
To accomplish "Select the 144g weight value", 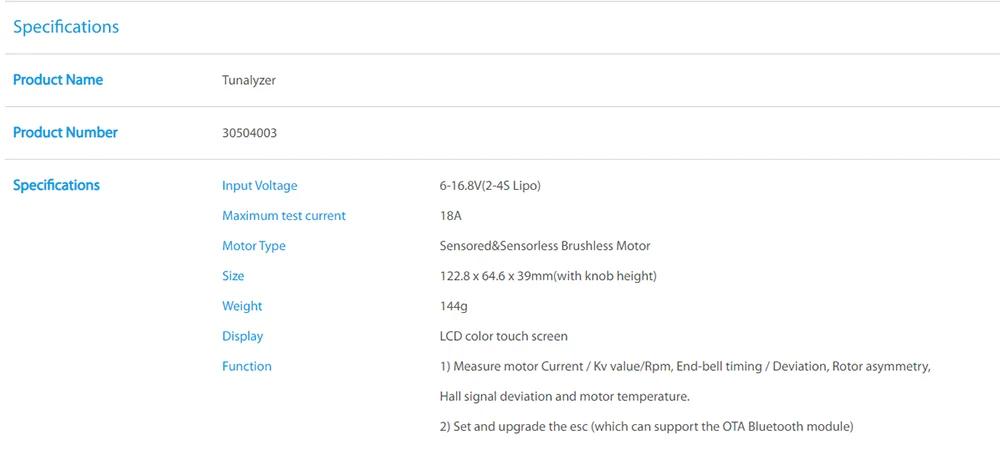I will tap(453, 306).
